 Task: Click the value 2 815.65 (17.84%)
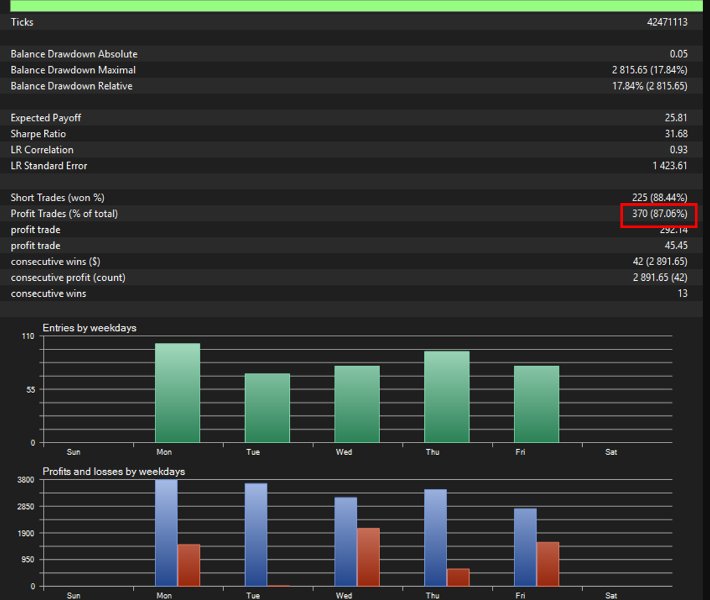[x=649, y=70]
